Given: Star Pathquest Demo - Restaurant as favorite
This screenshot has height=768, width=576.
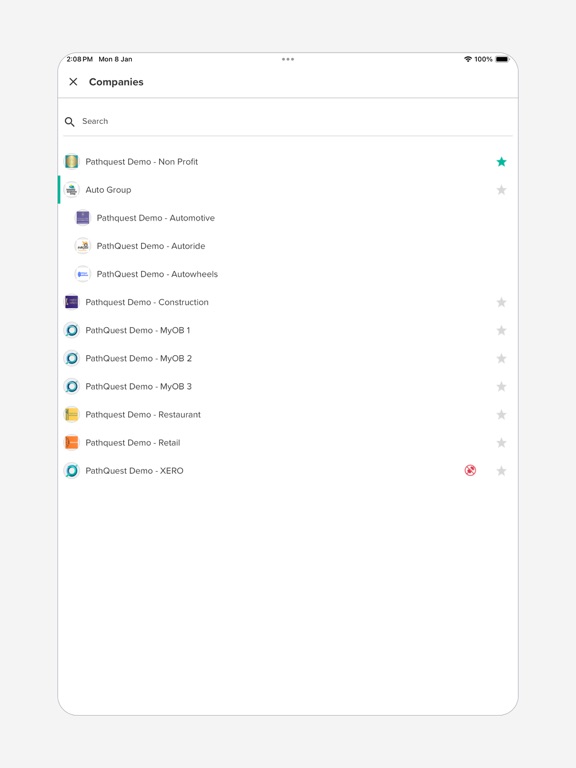Looking at the screenshot, I should (501, 414).
